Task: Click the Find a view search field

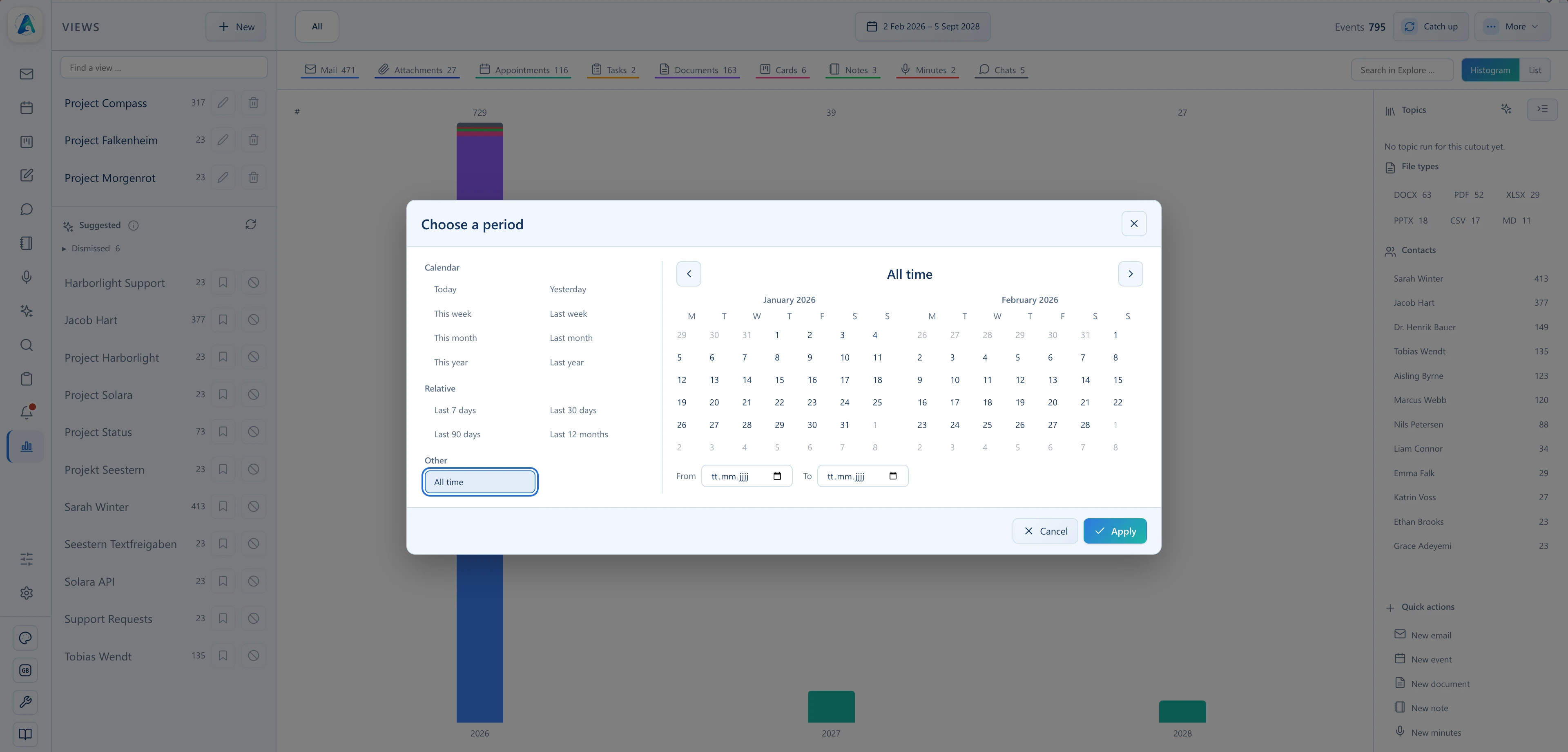Action: pyautogui.click(x=164, y=67)
